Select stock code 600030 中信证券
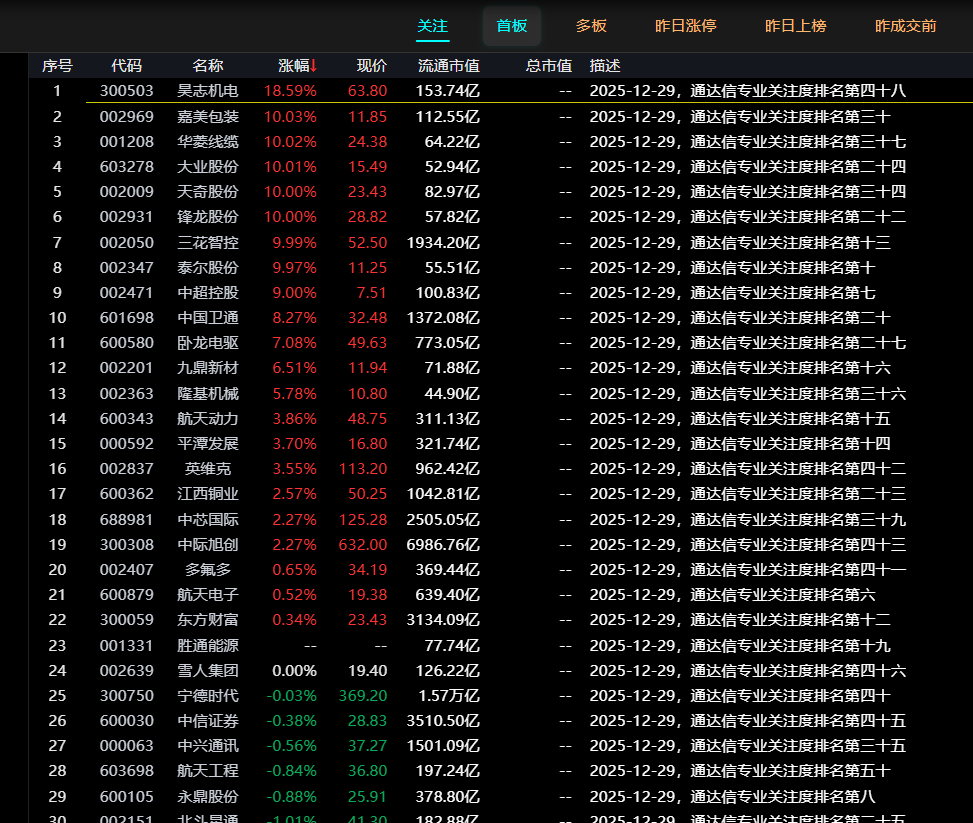This screenshot has width=973, height=823. [x=126, y=720]
